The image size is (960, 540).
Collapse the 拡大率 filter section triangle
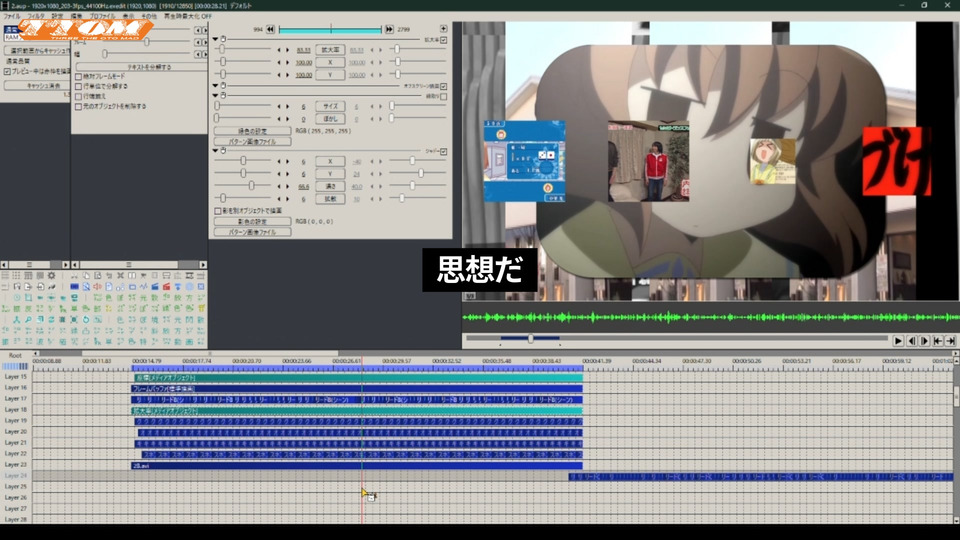216,39
